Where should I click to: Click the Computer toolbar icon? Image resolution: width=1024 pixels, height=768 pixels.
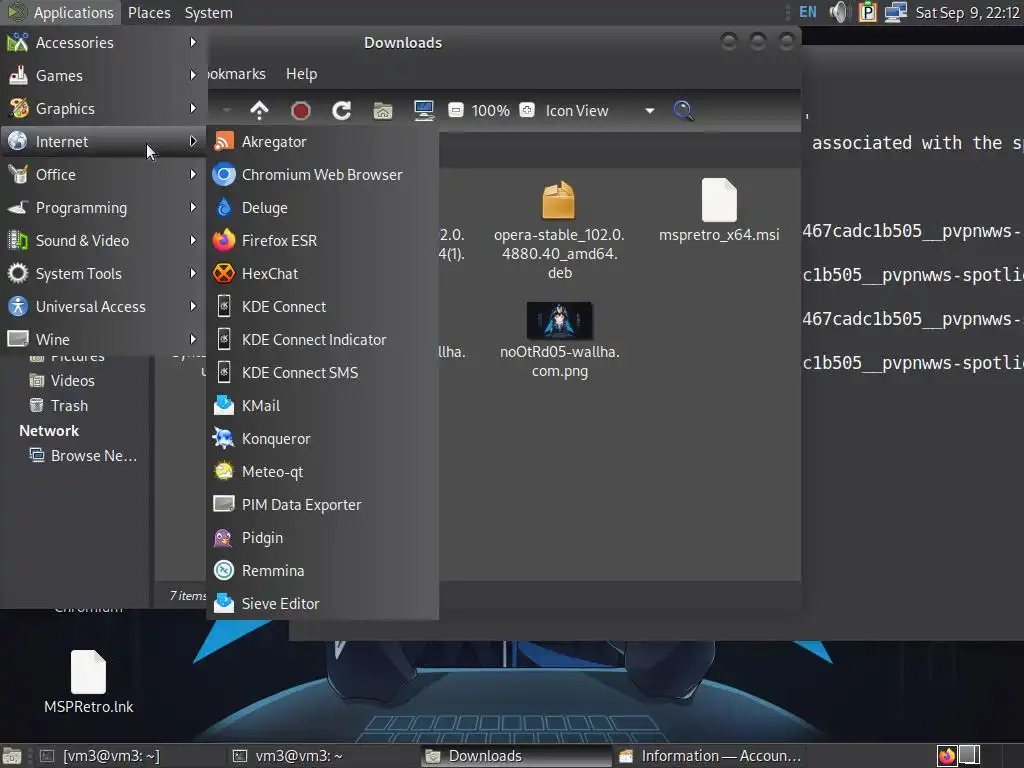pyautogui.click(x=424, y=110)
